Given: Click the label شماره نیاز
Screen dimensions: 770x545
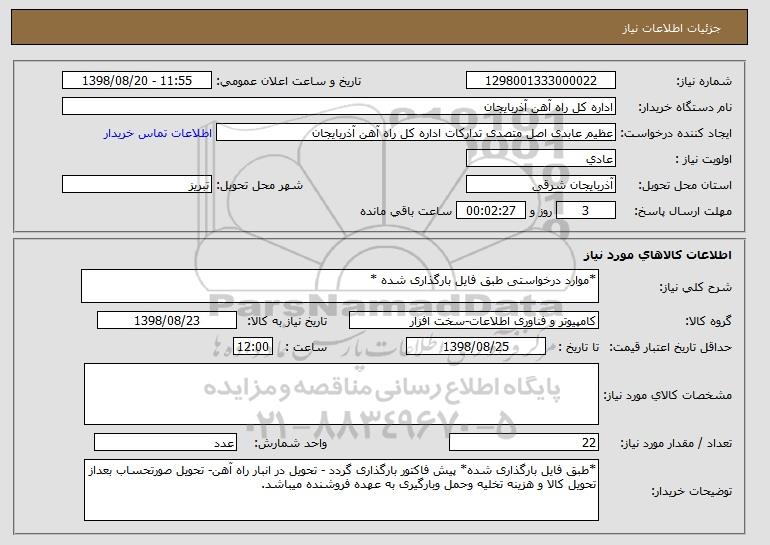Looking at the screenshot, I should click(704, 81).
